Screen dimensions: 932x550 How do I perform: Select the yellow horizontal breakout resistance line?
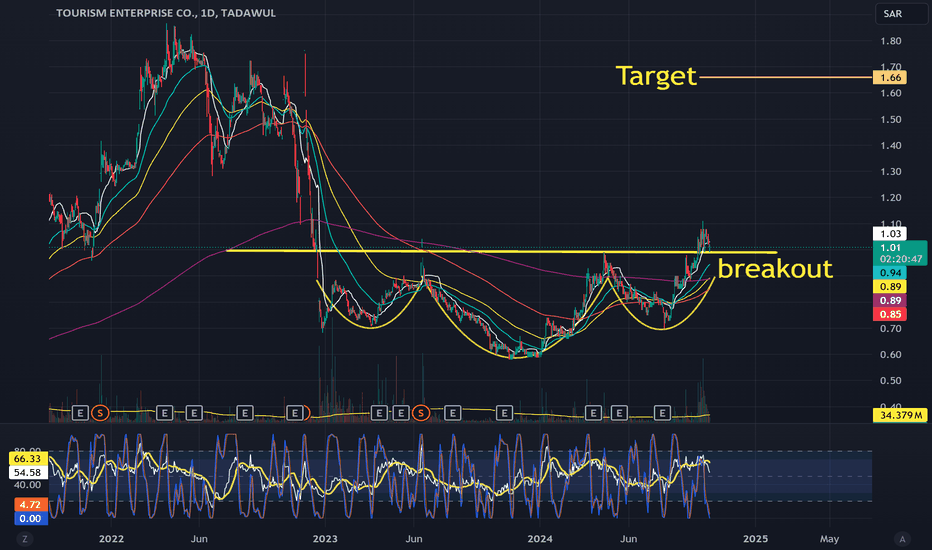502,252
